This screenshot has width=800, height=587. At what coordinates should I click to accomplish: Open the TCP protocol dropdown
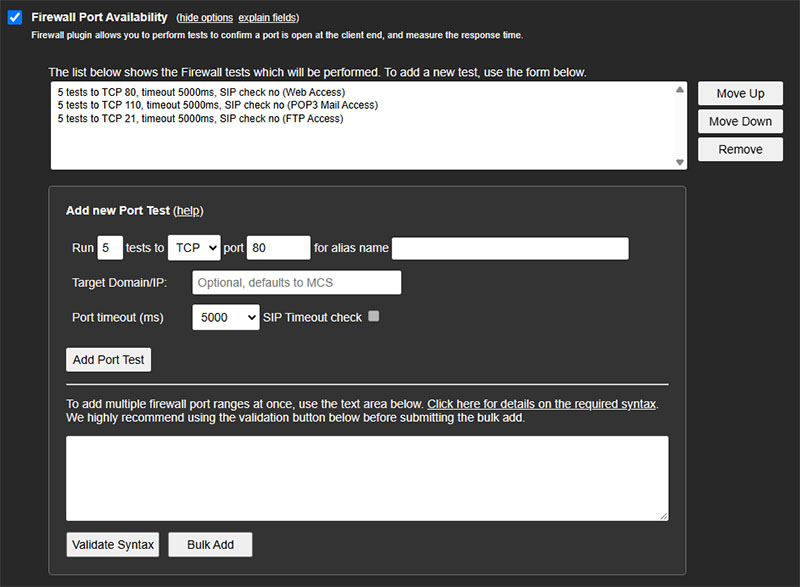coord(193,247)
